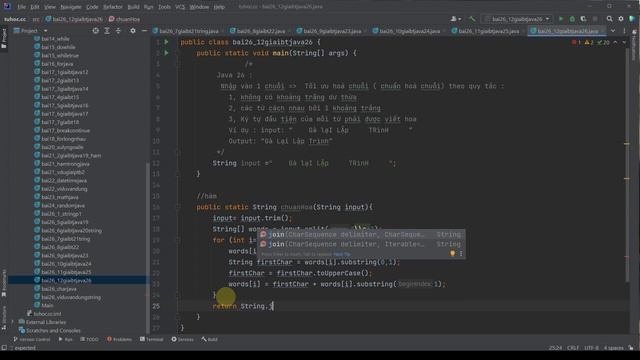Click the Run green play icon in toolbar
Image resolution: width=640 pixels, height=360 pixels.
tap(561, 19)
